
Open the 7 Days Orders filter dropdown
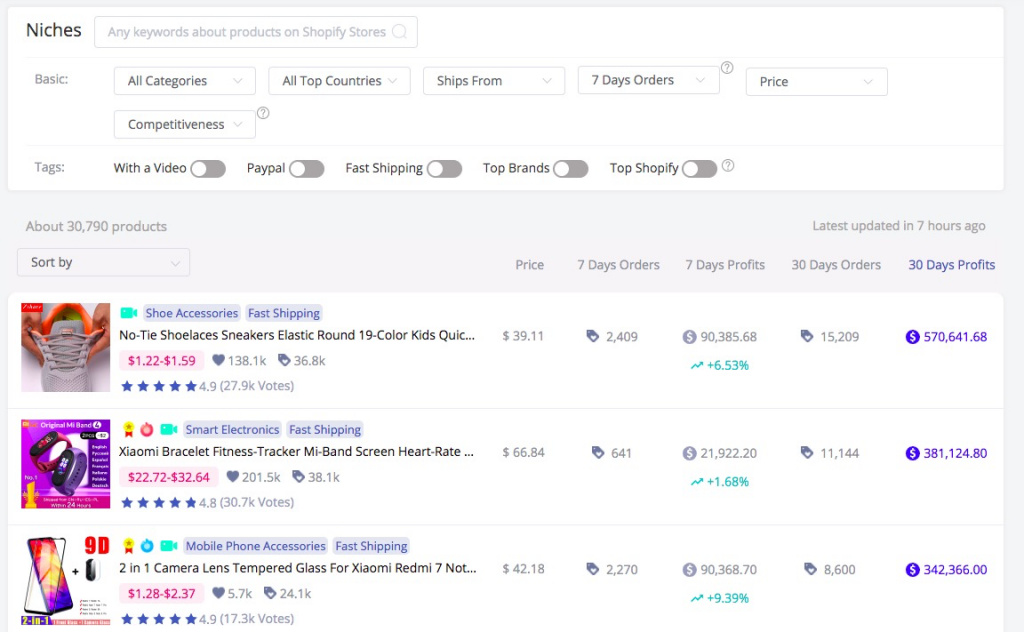pos(648,80)
